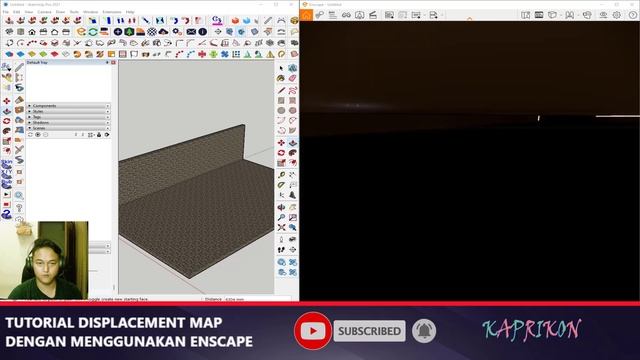
Task: Open the Extensions menu in SketchUp
Action: pos(111,12)
